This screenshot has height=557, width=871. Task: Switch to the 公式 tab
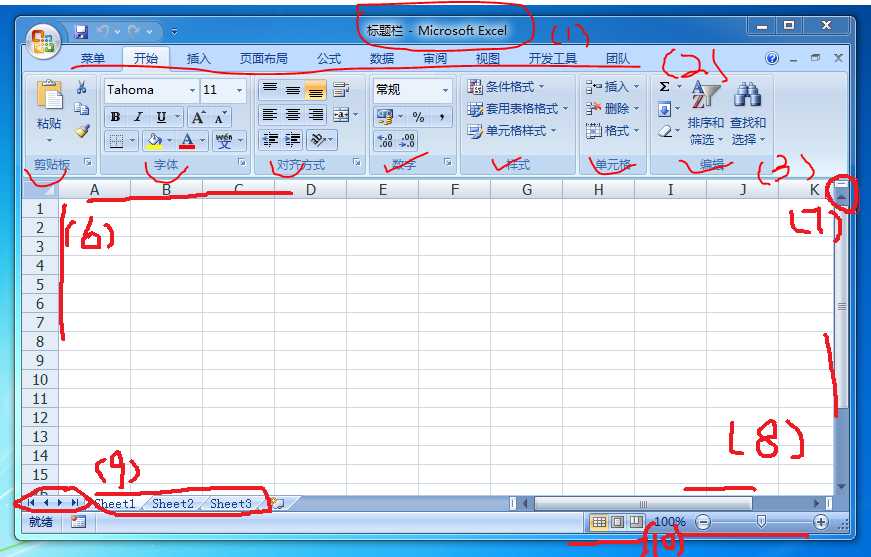329,58
